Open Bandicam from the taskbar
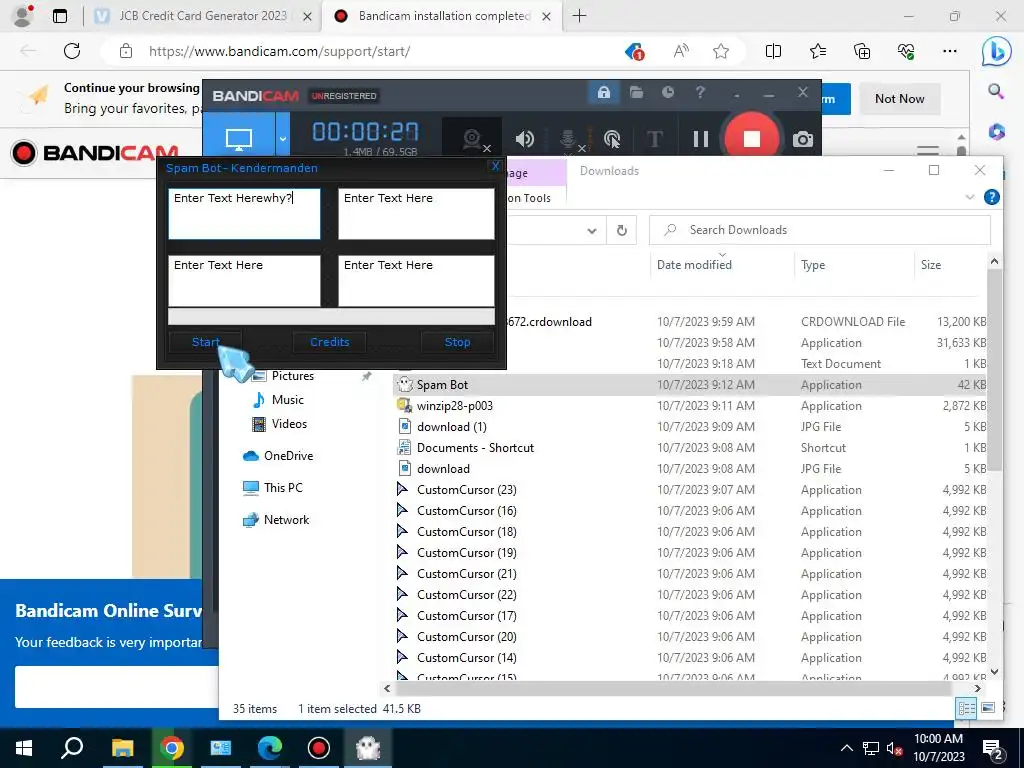This screenshot has height=768, width=1024. tap(319, 748)
